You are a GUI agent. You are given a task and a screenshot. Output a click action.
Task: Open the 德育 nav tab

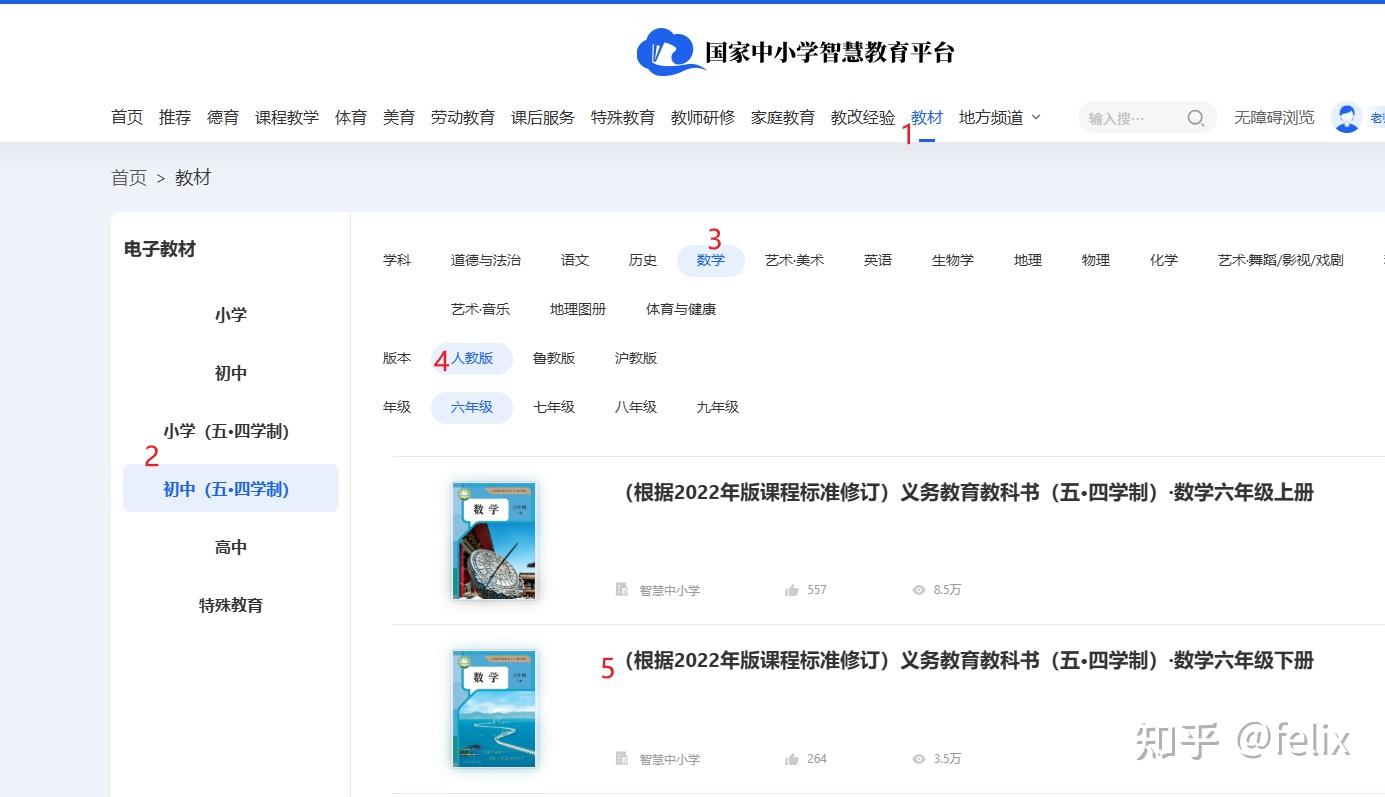[223, 117]
